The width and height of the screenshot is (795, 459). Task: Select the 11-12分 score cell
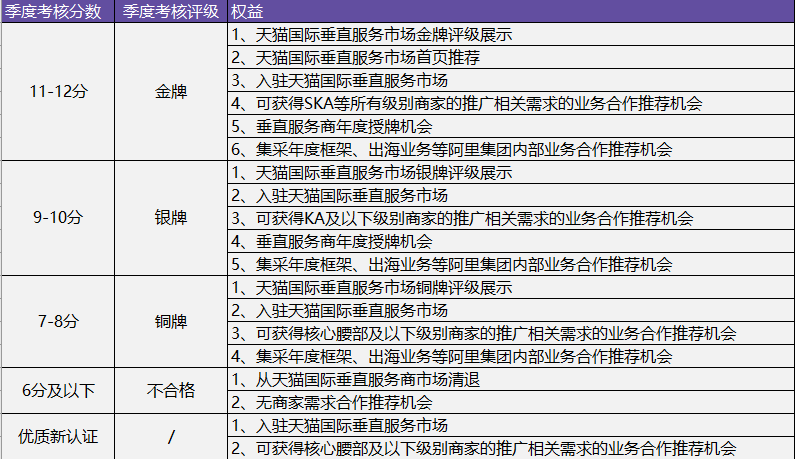coord(58,92)
